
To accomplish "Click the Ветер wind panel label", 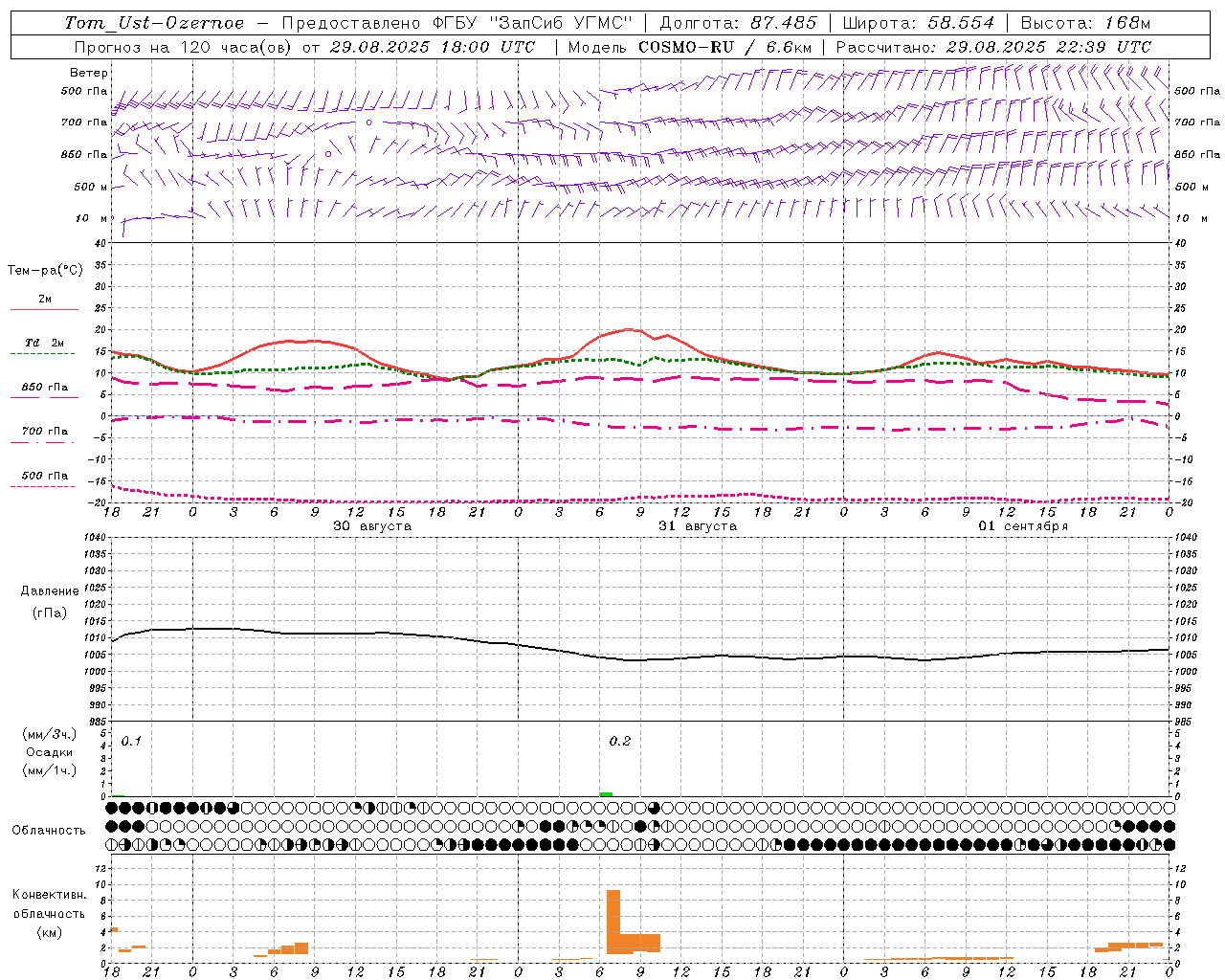I will pos(89,73).
